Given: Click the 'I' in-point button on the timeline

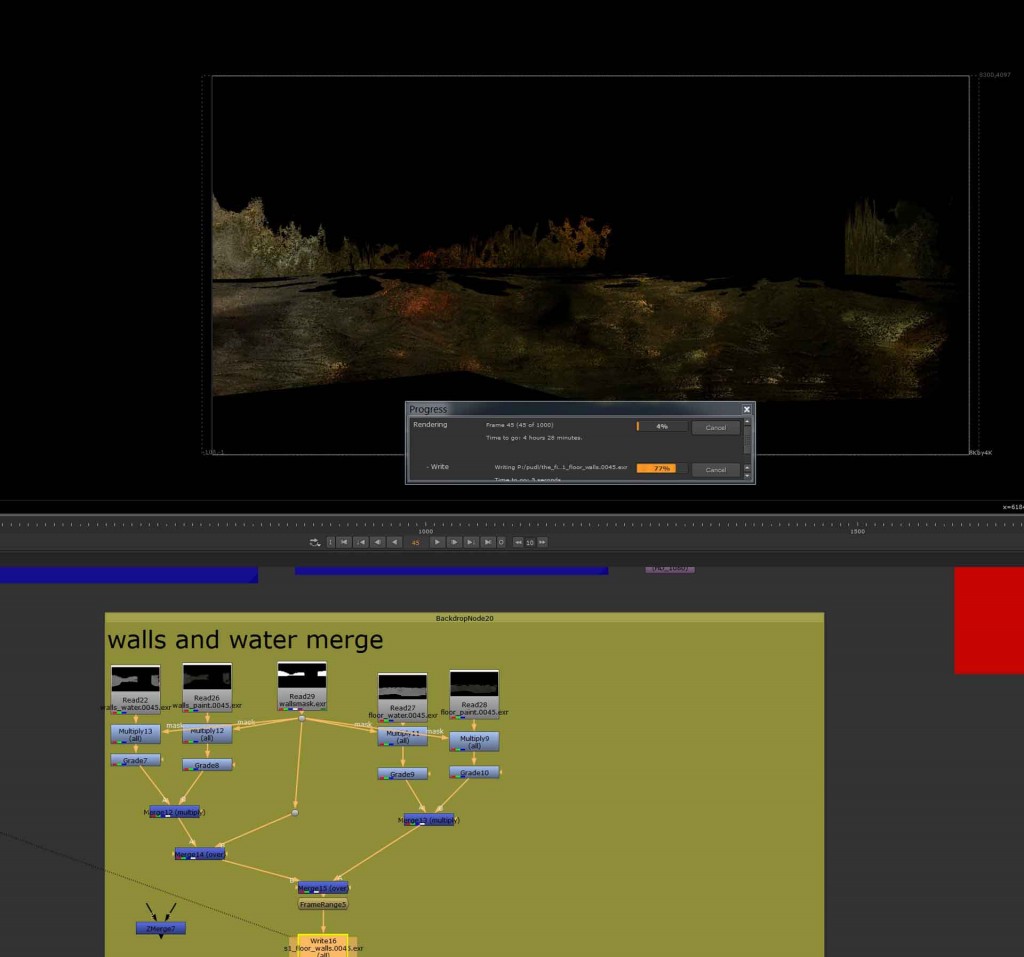Looking at the screenshot, I should 330,542.
